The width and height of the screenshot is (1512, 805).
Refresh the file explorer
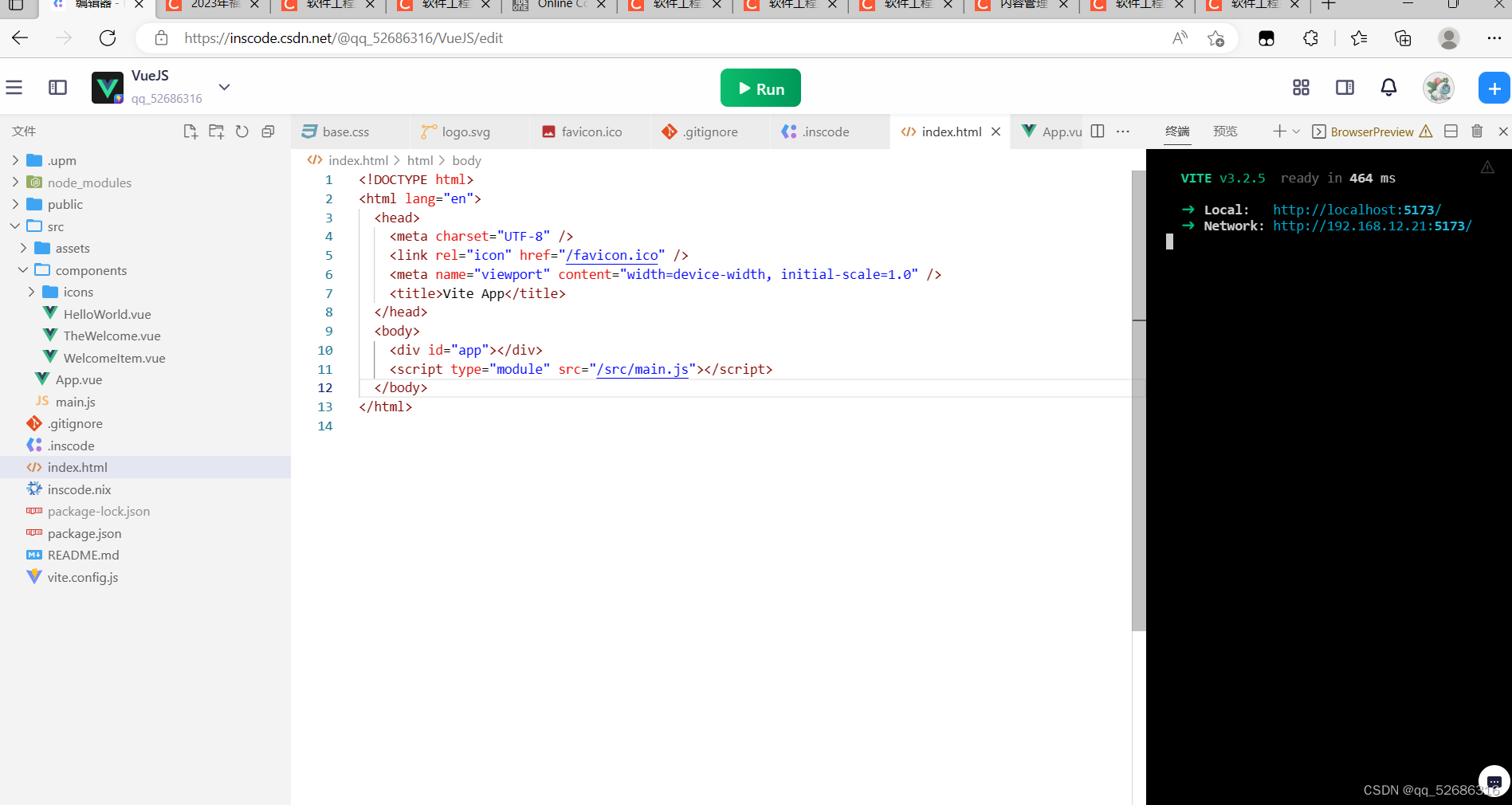(242, 132)
